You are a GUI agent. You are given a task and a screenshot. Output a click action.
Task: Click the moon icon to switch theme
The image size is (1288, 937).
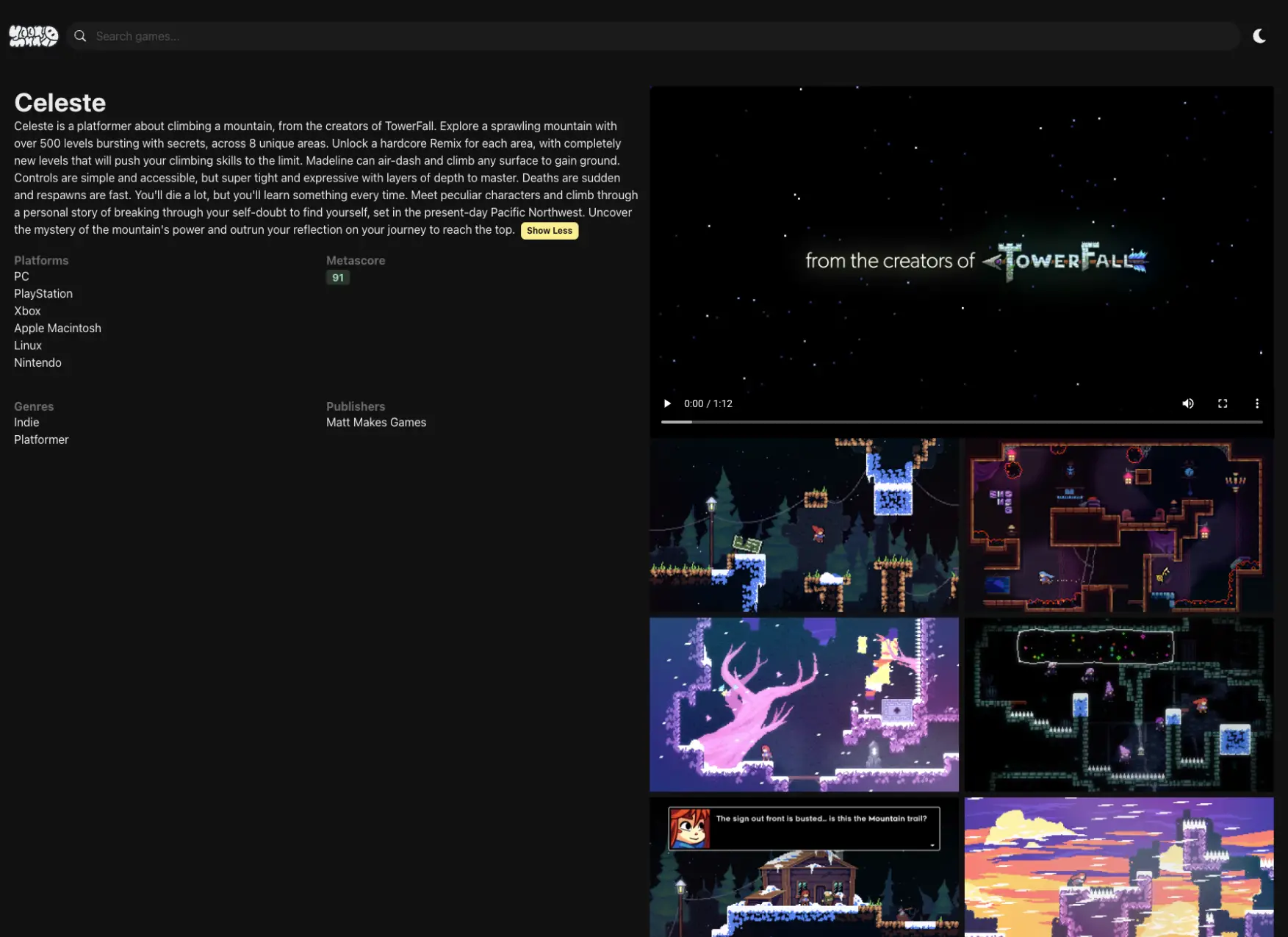[1261, 35]
